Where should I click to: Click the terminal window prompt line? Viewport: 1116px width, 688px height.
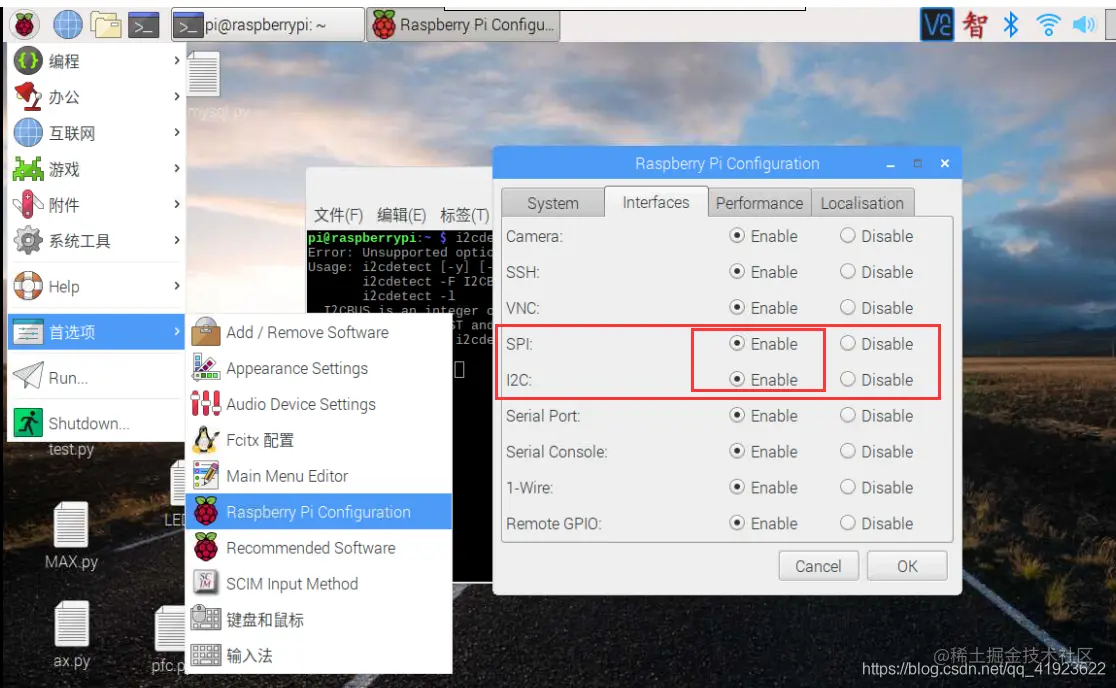(x=399, y=238)
